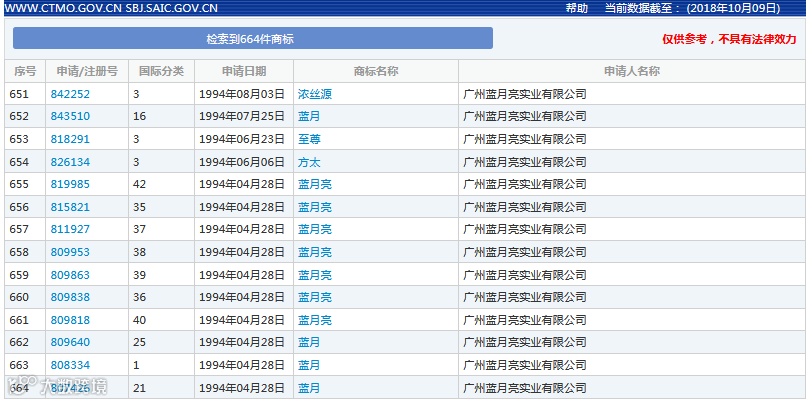This screenshot has width=812, height=402.
Task: Open the trademark name 浓丝源
Action: pos(315,94)
